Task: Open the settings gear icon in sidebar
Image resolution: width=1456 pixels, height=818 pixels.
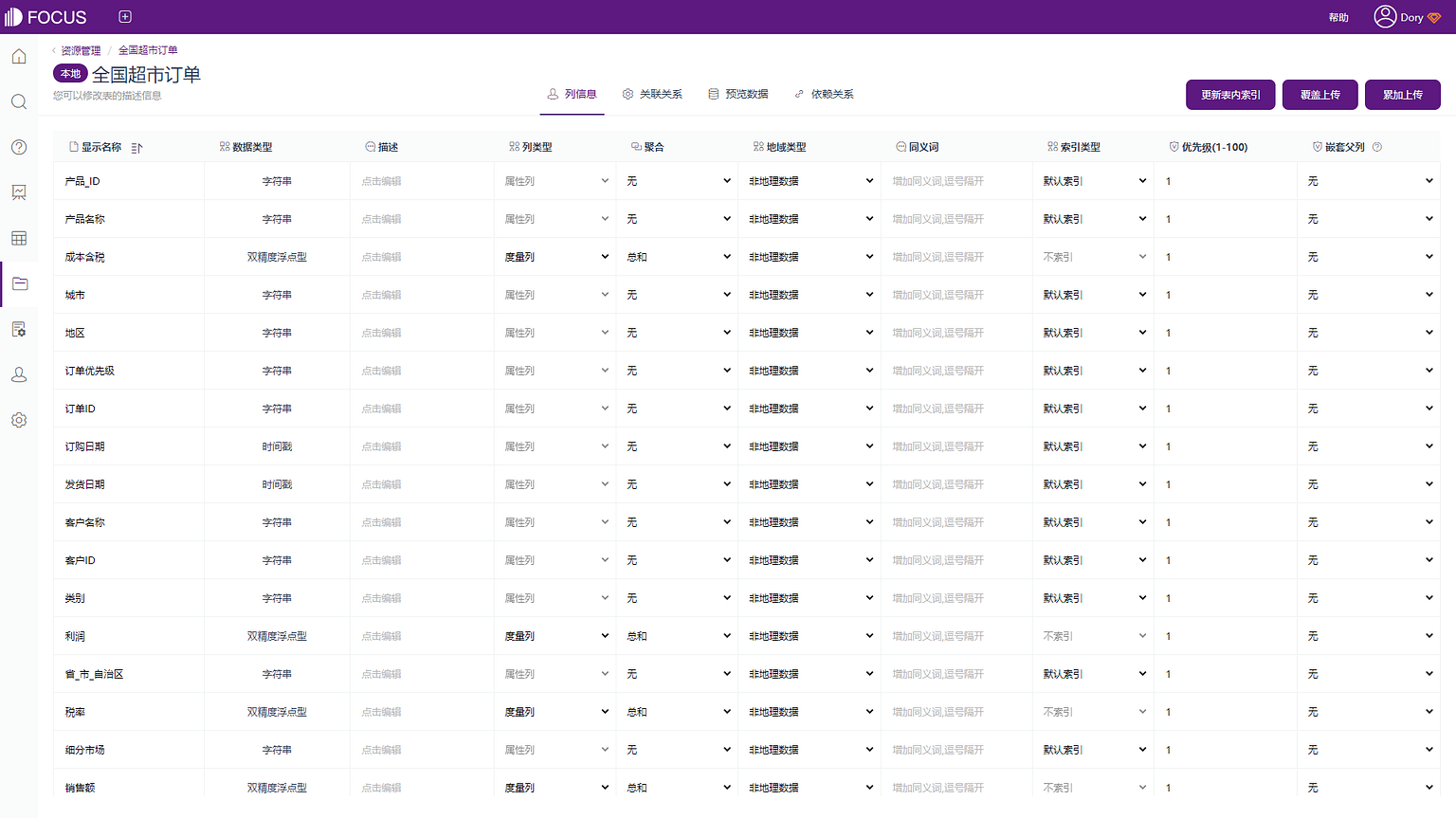Action: [19, 420]
